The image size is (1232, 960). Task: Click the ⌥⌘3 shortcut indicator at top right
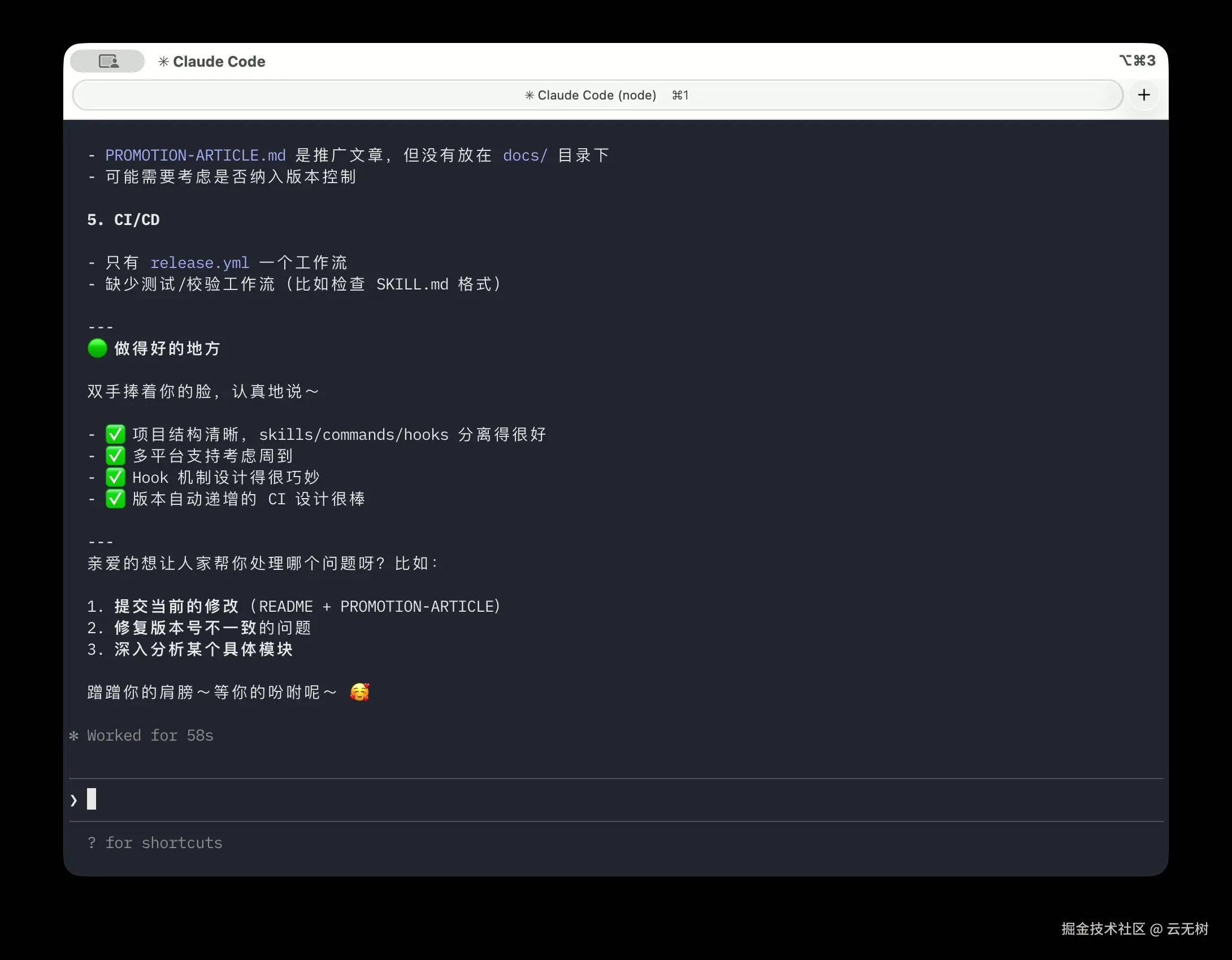(1137, 60)
